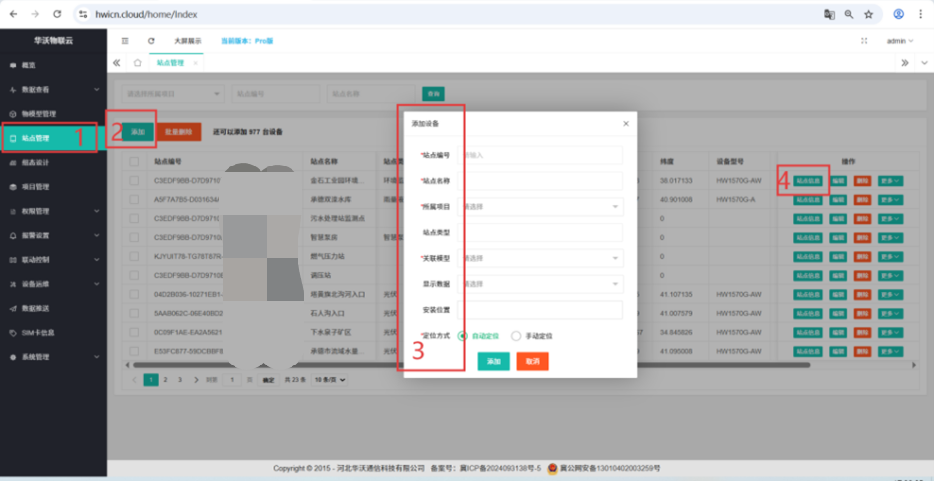Click the 站点编号 input field in dialog
Image resolution: width=934 pixels, height=481 pixels.
point(540,155)
